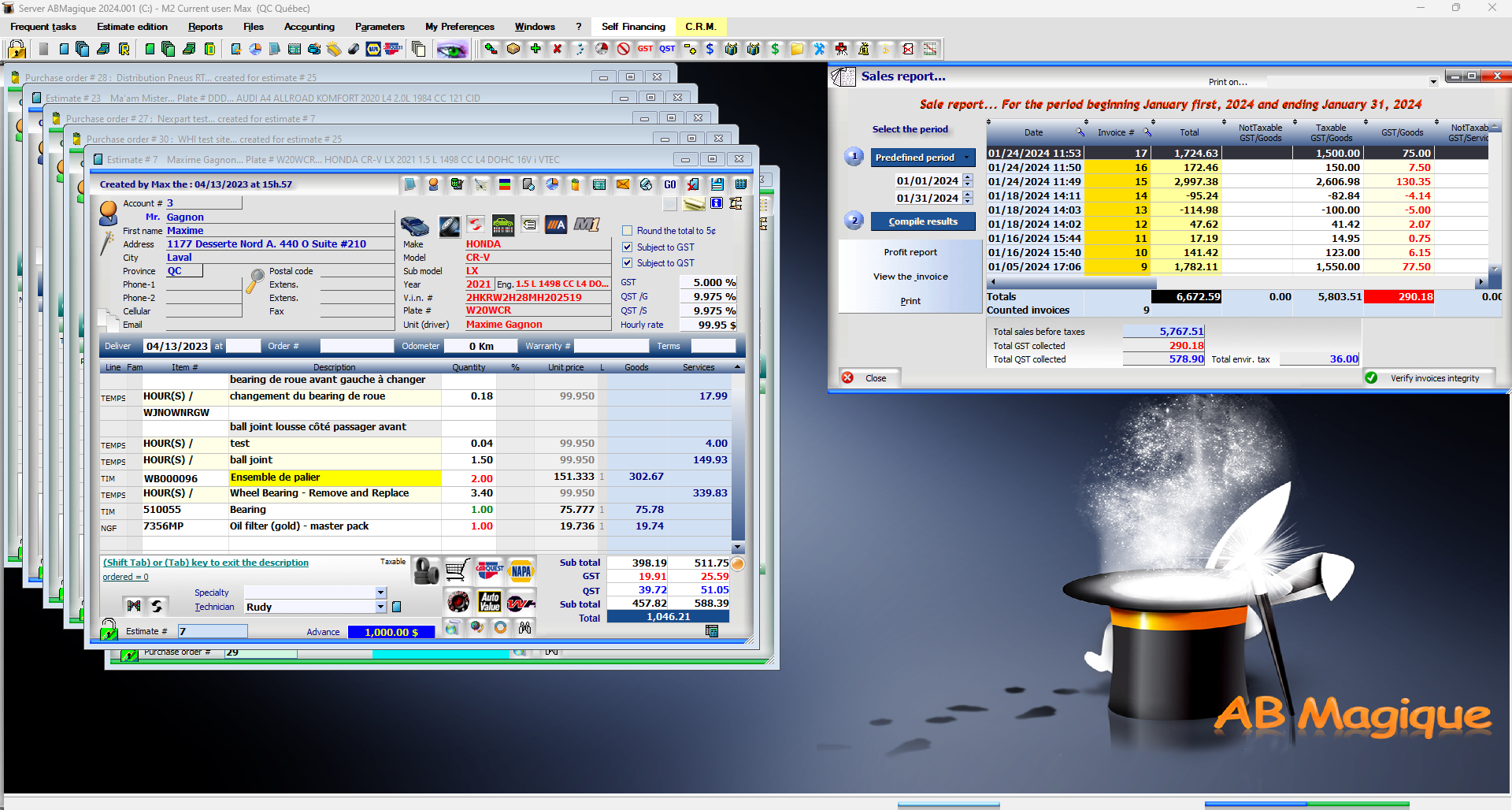Click the NAPA parts icon
Viewport: 1512px width, 810px height.
click(521, 570)
